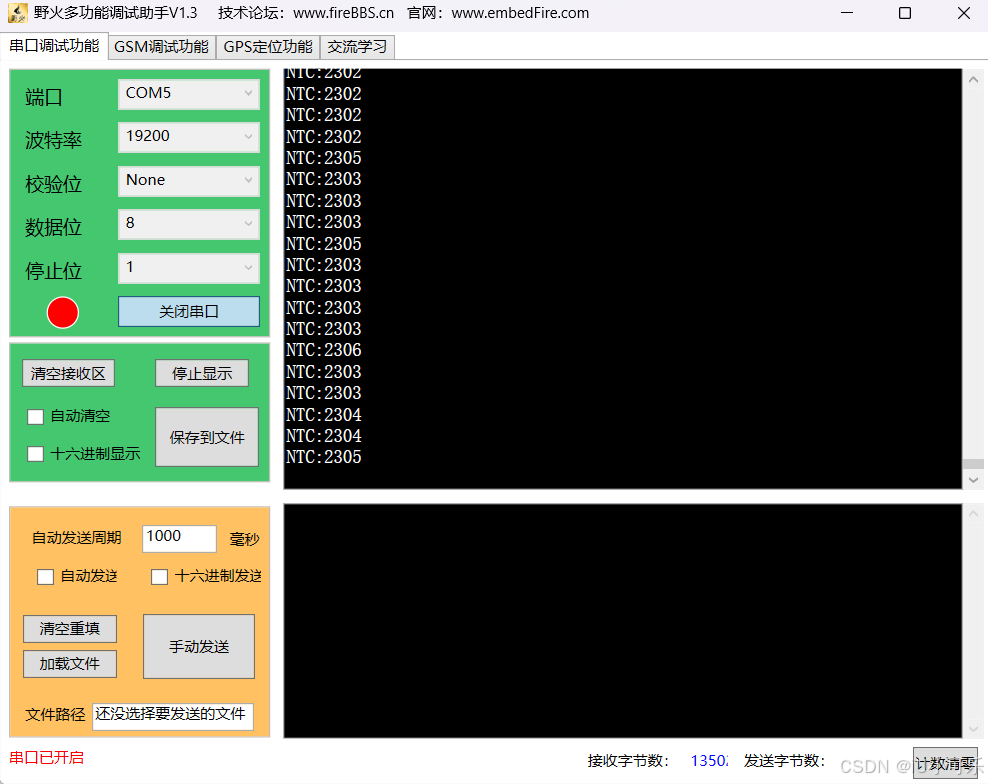Viewport: 988px width, 784px height.
Task: Switch to GPS定位功能 tab
Action: click(268, 47)
